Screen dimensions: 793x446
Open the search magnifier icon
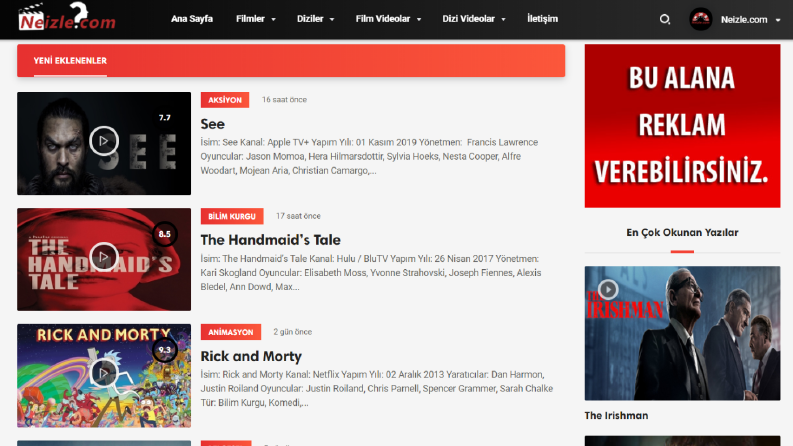click(x=665, y=19)
